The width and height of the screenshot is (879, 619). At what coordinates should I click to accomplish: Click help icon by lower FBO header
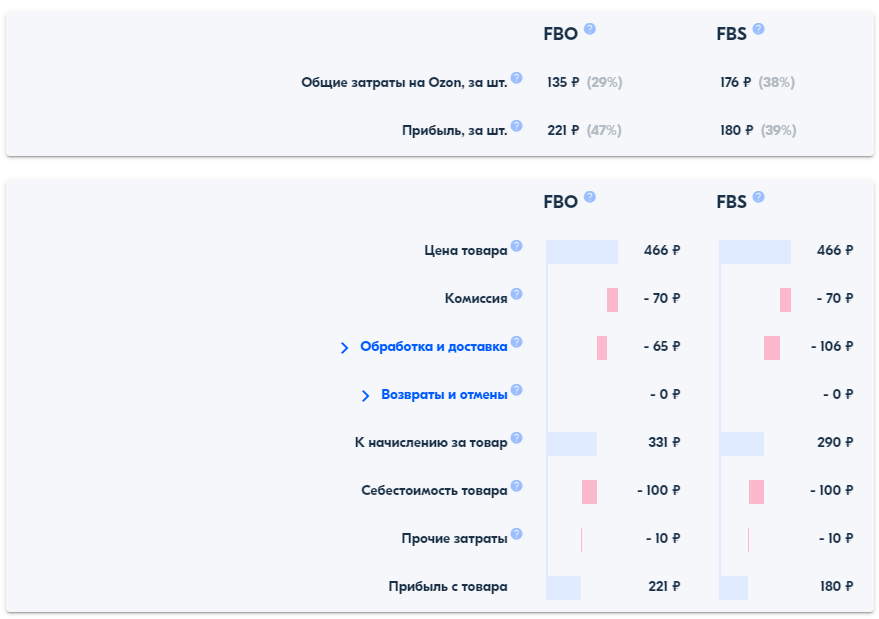(x=590, y=197)
